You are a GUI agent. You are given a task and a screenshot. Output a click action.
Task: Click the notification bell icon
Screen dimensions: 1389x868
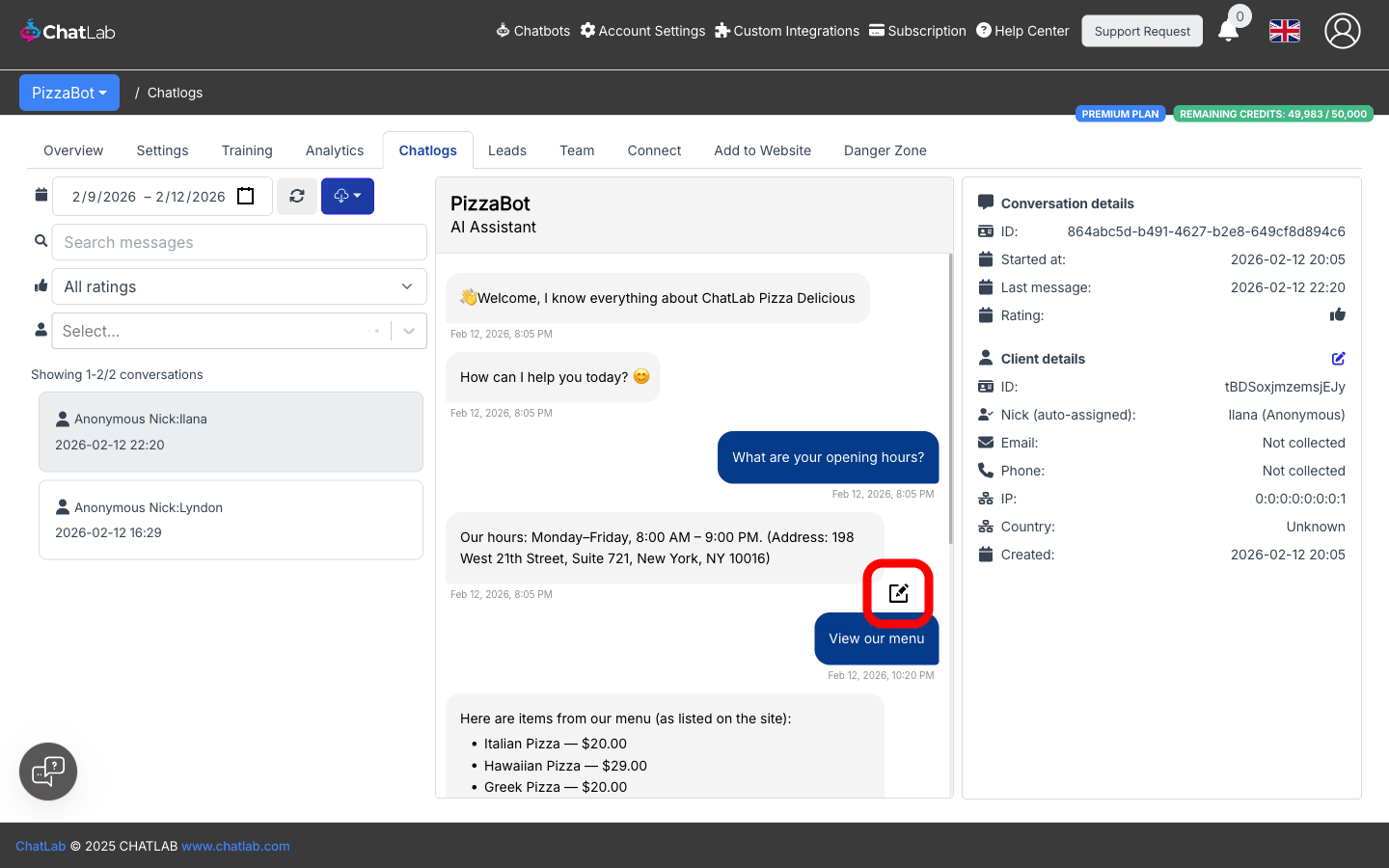pyautogui.click(x=1228, y=31)
